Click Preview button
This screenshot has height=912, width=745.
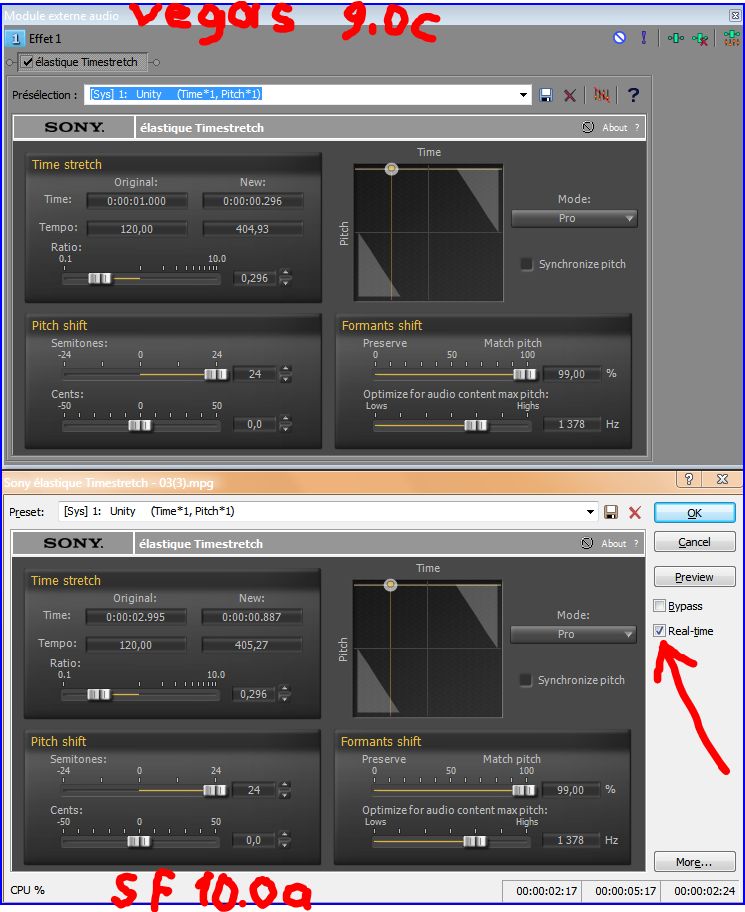click(x=694, y=577)
